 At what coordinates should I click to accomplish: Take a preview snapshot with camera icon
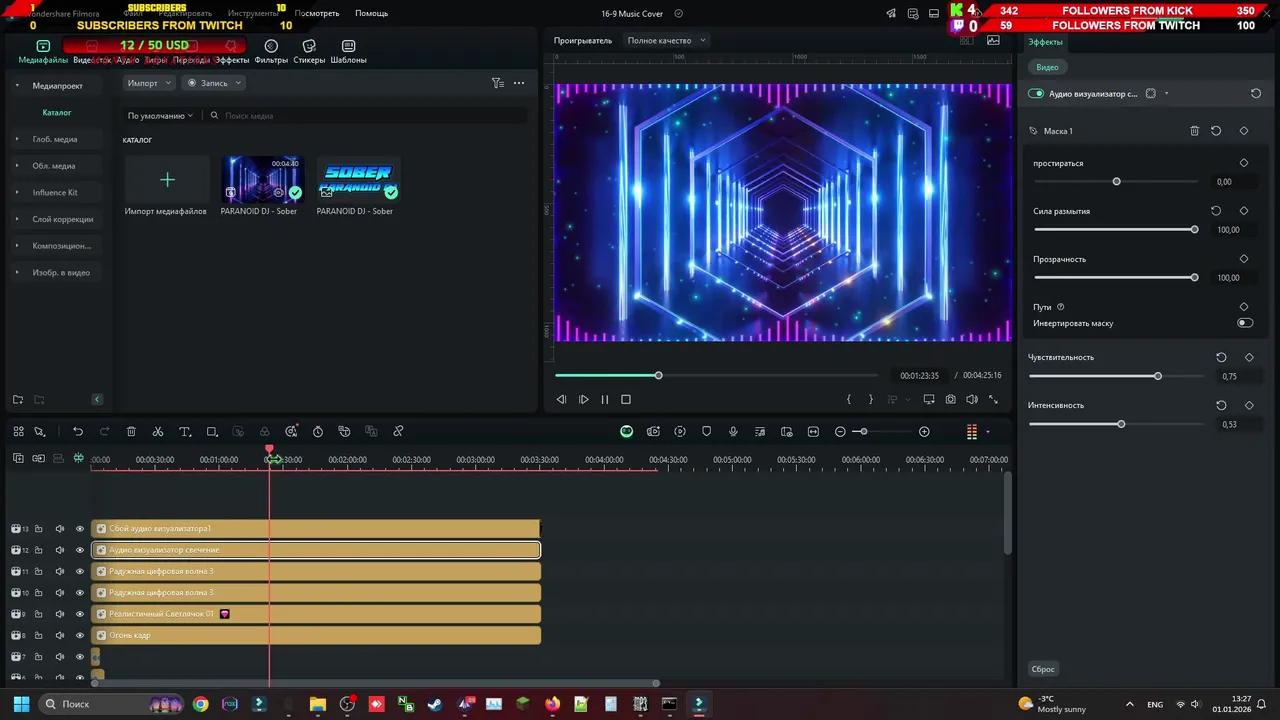coord(950,399)
